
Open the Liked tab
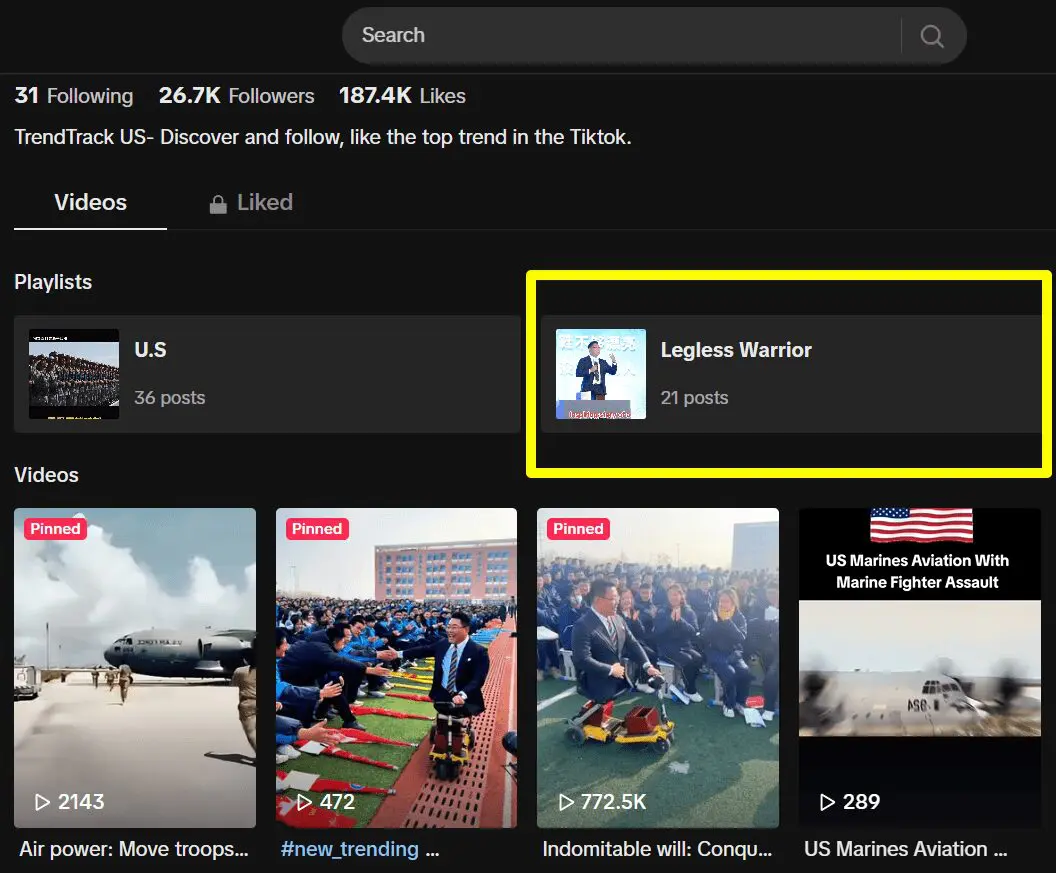pos(251,203)
